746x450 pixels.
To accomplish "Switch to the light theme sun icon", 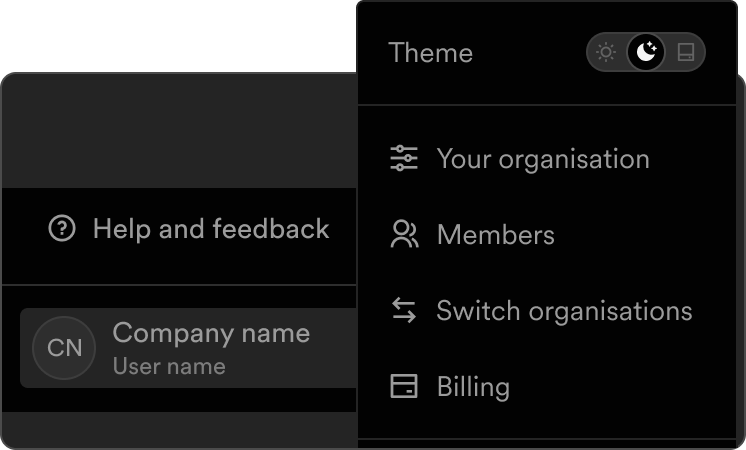I will (606, 53).
